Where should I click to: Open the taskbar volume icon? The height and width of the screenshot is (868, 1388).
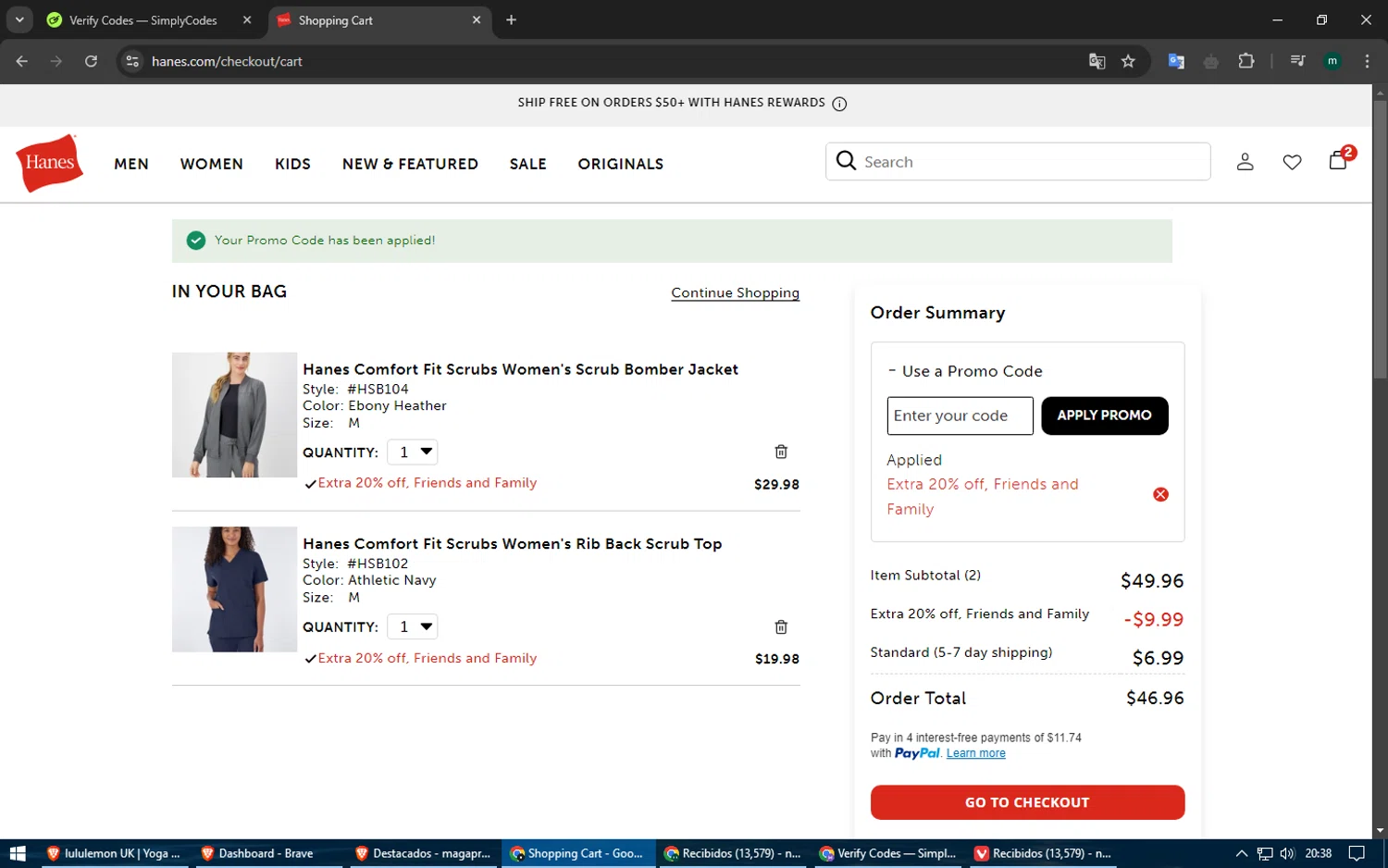coord(1287,853)
